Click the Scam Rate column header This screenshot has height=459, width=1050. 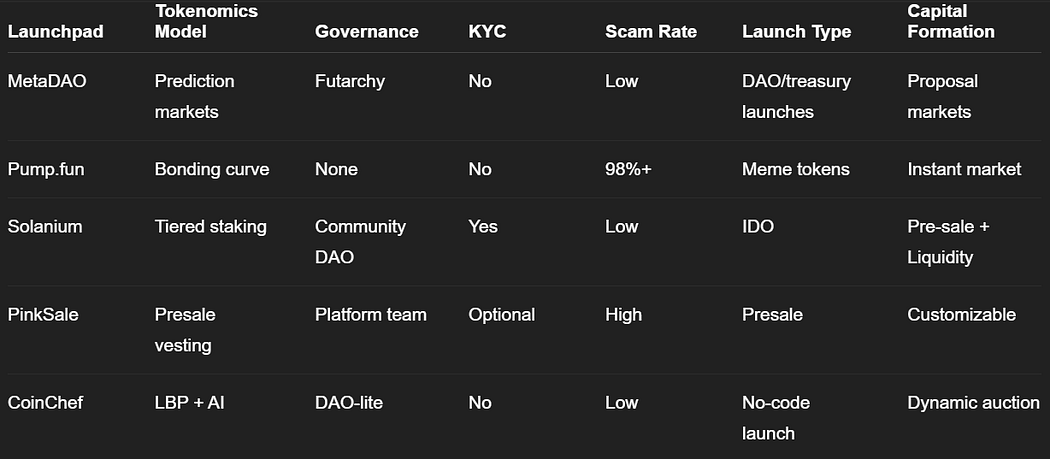click(651, 31)
